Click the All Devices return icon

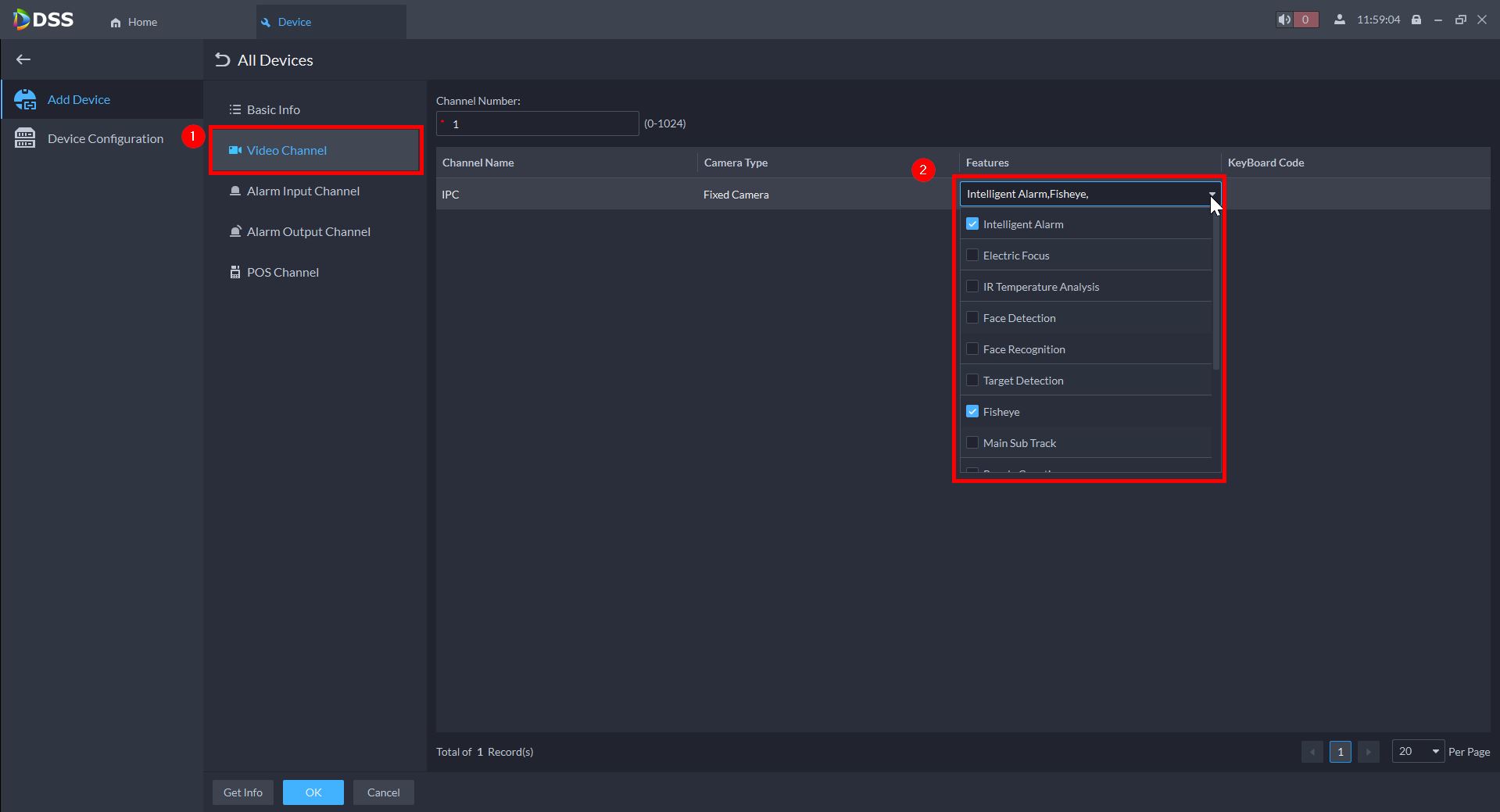223,60
